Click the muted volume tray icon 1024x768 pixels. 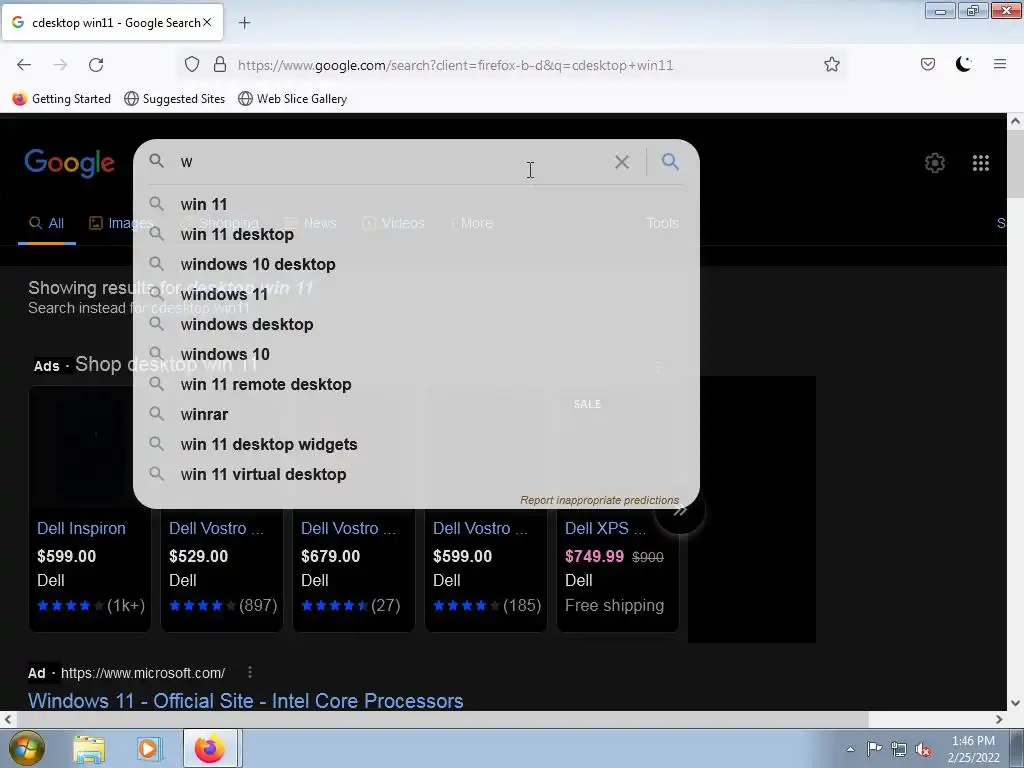click(x=923, y=749)
